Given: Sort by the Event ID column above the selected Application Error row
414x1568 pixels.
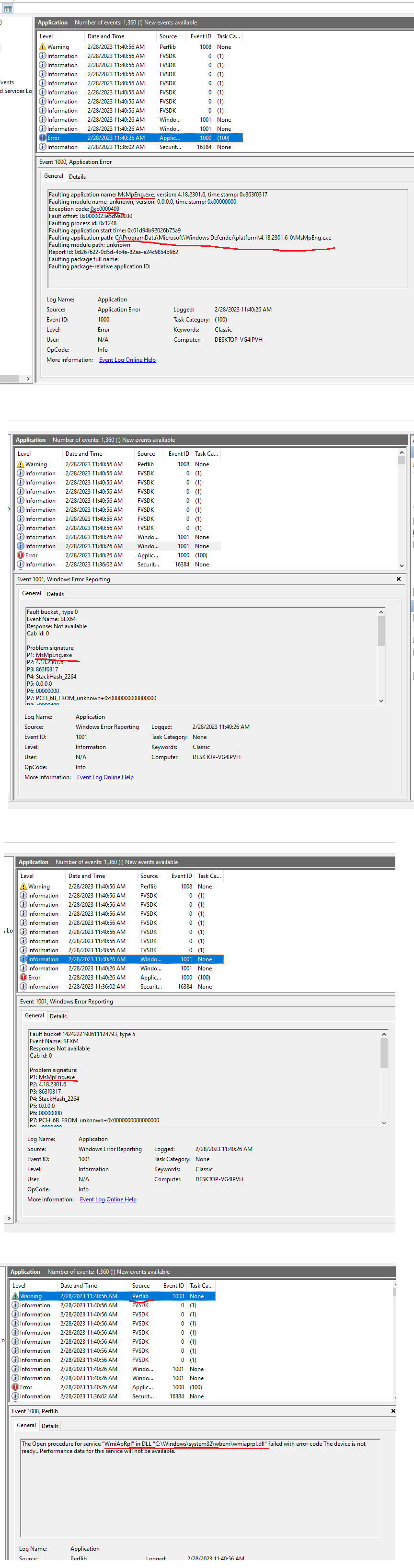Looking at the screenshot, I should pyautogui.click(x=201, y=36).
